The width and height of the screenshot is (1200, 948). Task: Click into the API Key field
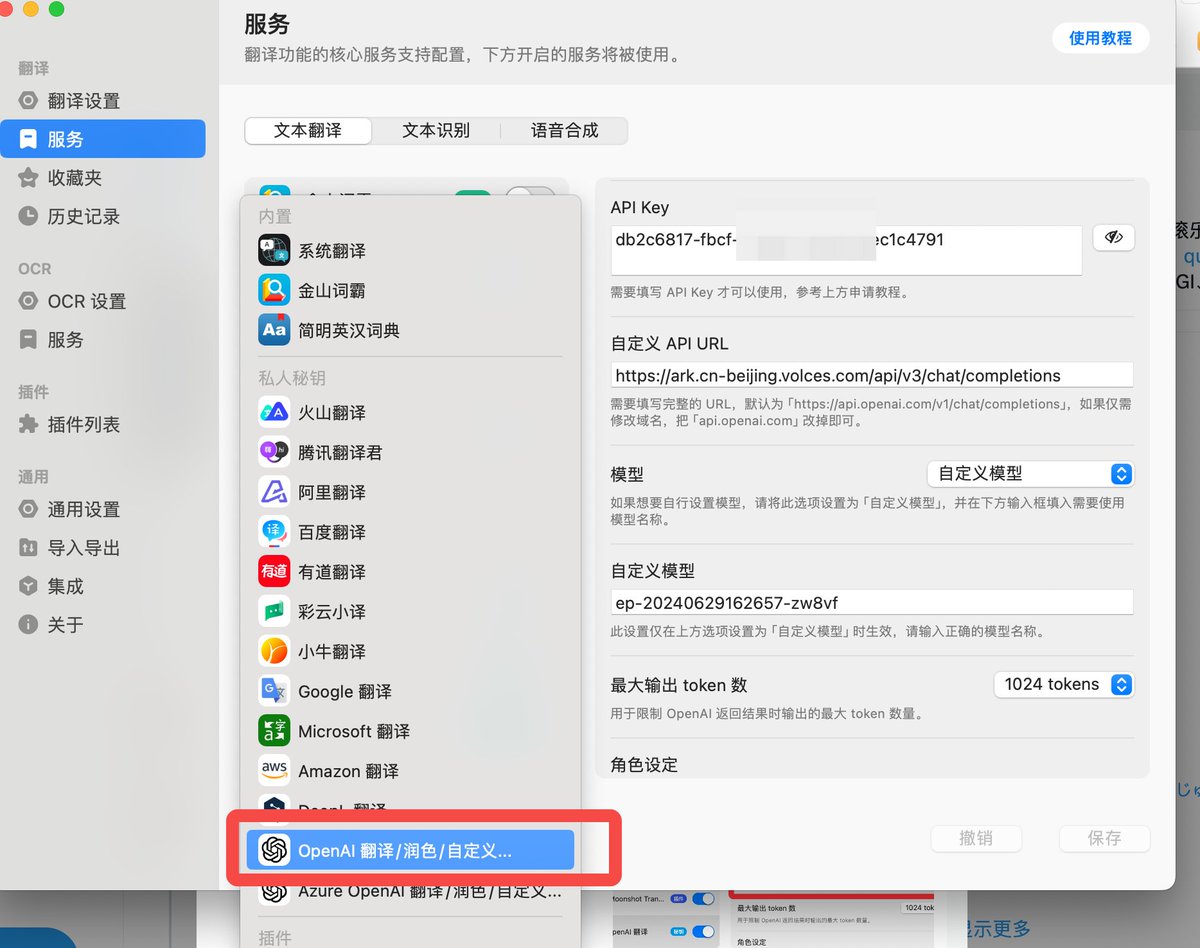846,250
